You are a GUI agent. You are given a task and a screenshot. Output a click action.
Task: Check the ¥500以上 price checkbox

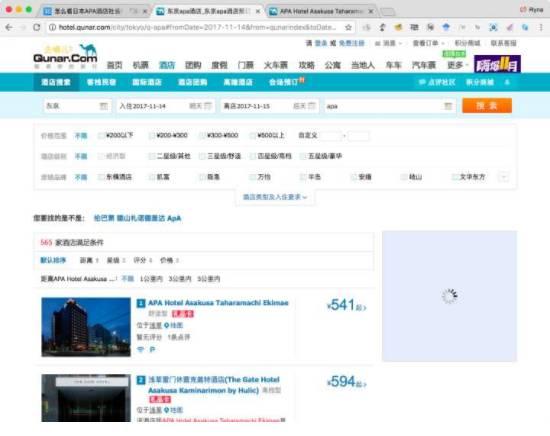[253, 135]
